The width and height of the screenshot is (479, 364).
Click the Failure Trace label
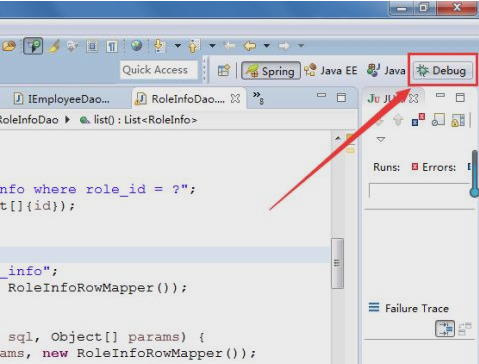coord(417,308)
